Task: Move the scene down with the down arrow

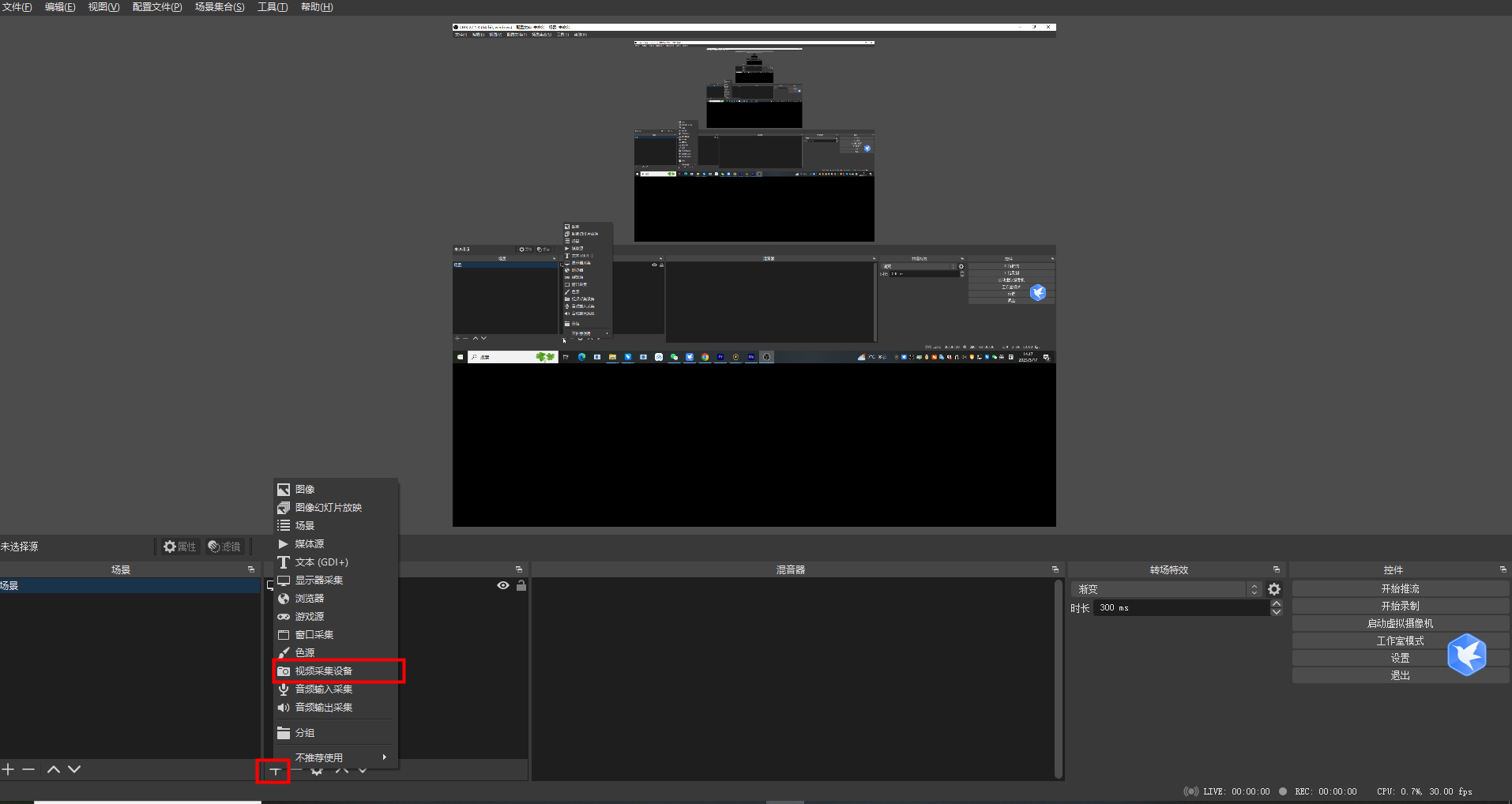Action: (74, 769)
